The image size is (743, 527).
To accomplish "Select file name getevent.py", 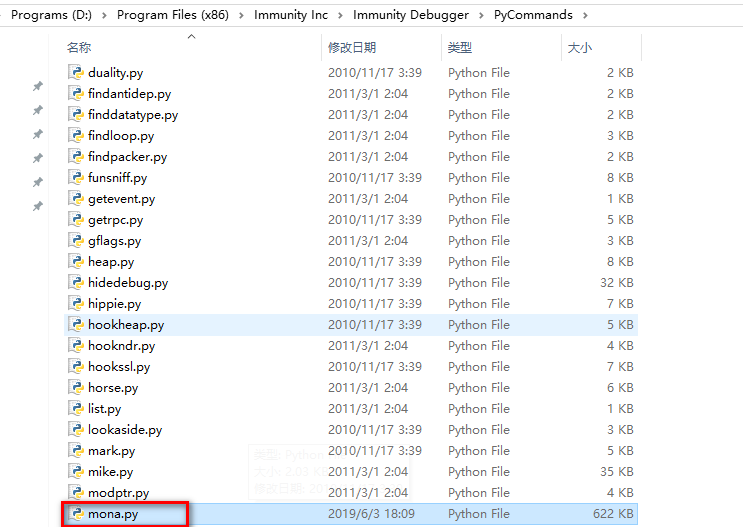I will click(x=121, y=199).
